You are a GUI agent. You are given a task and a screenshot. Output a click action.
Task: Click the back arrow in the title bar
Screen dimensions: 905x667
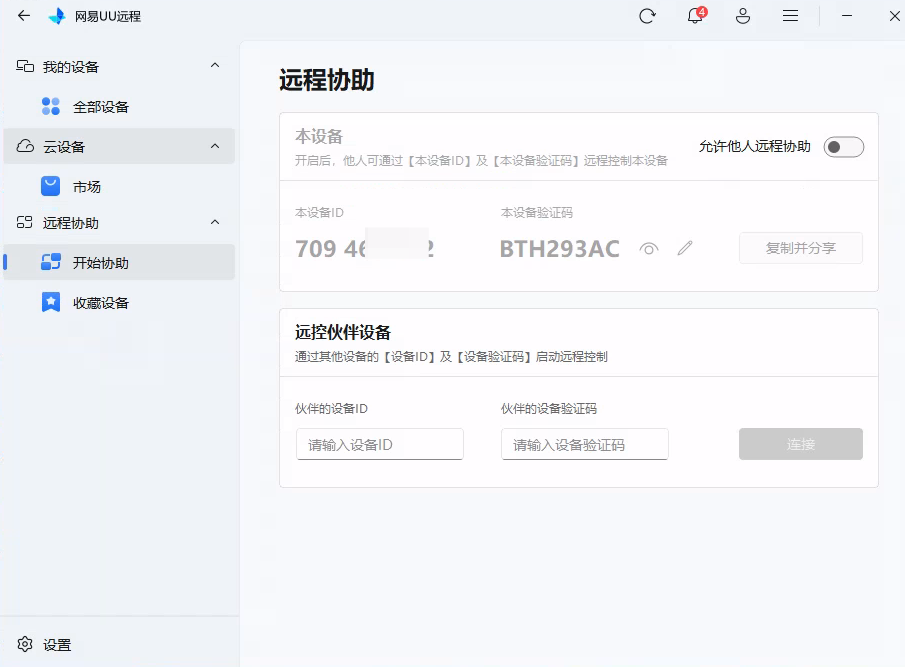point(24,16)
